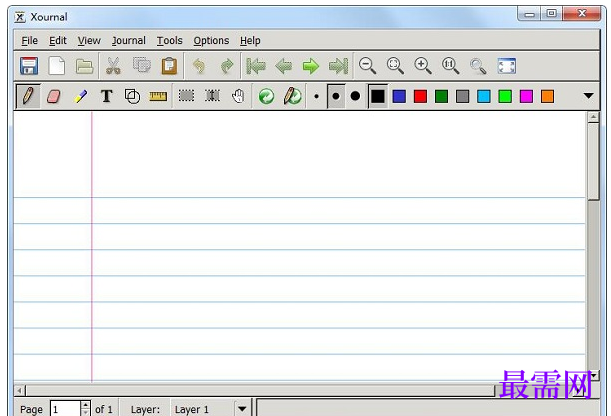
Task: Select the Text tool
Action: click(106, 96)
